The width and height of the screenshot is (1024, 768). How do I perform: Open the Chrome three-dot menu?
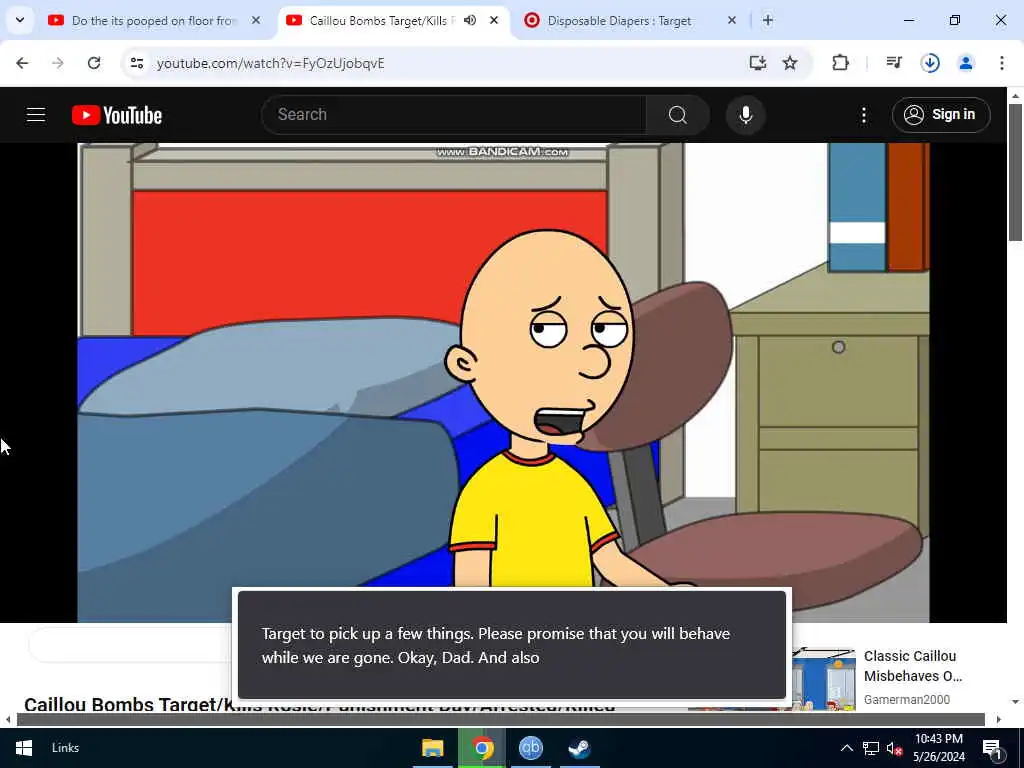[x=1002, y=63]
